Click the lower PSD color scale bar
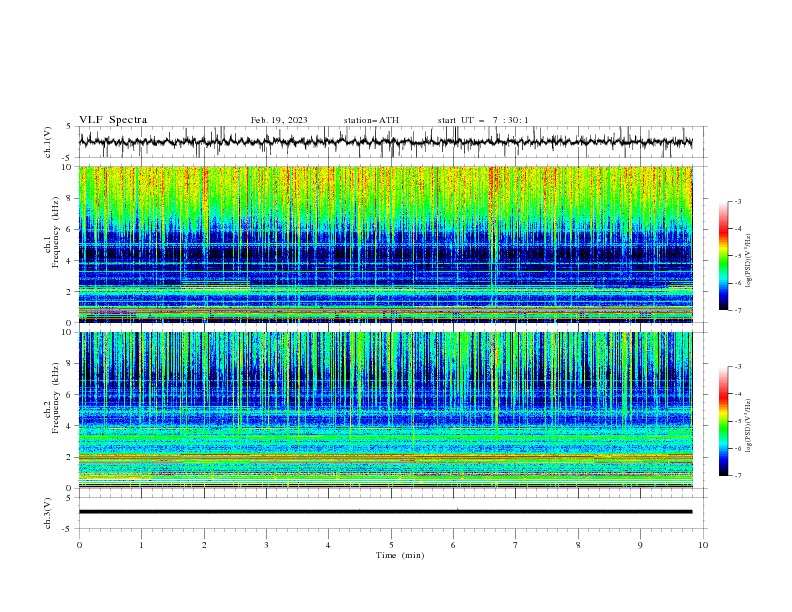This screenshot has height=612, width=792. (x=724, y=421)
